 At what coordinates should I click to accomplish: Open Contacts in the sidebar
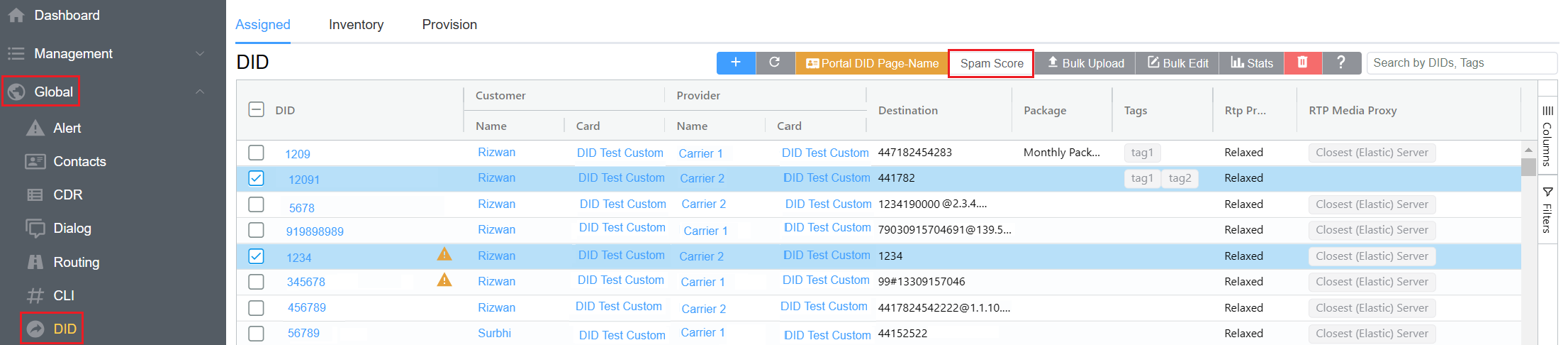79,161
